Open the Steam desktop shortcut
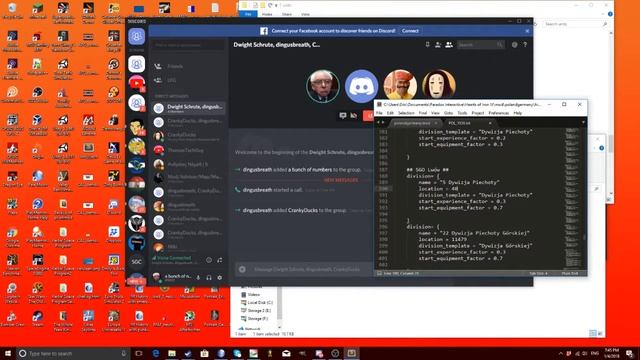Screen dimensions: 640x360 point(37,318)
